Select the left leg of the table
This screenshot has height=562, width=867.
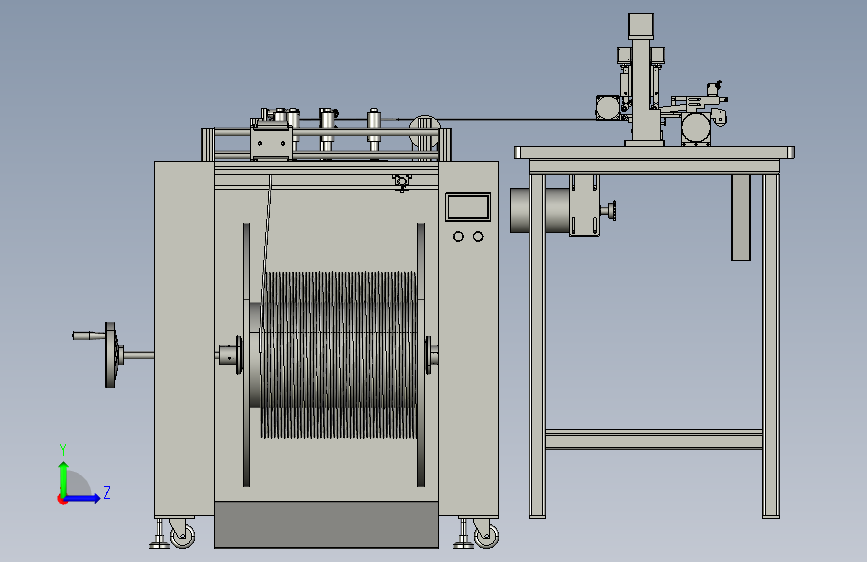537,346
